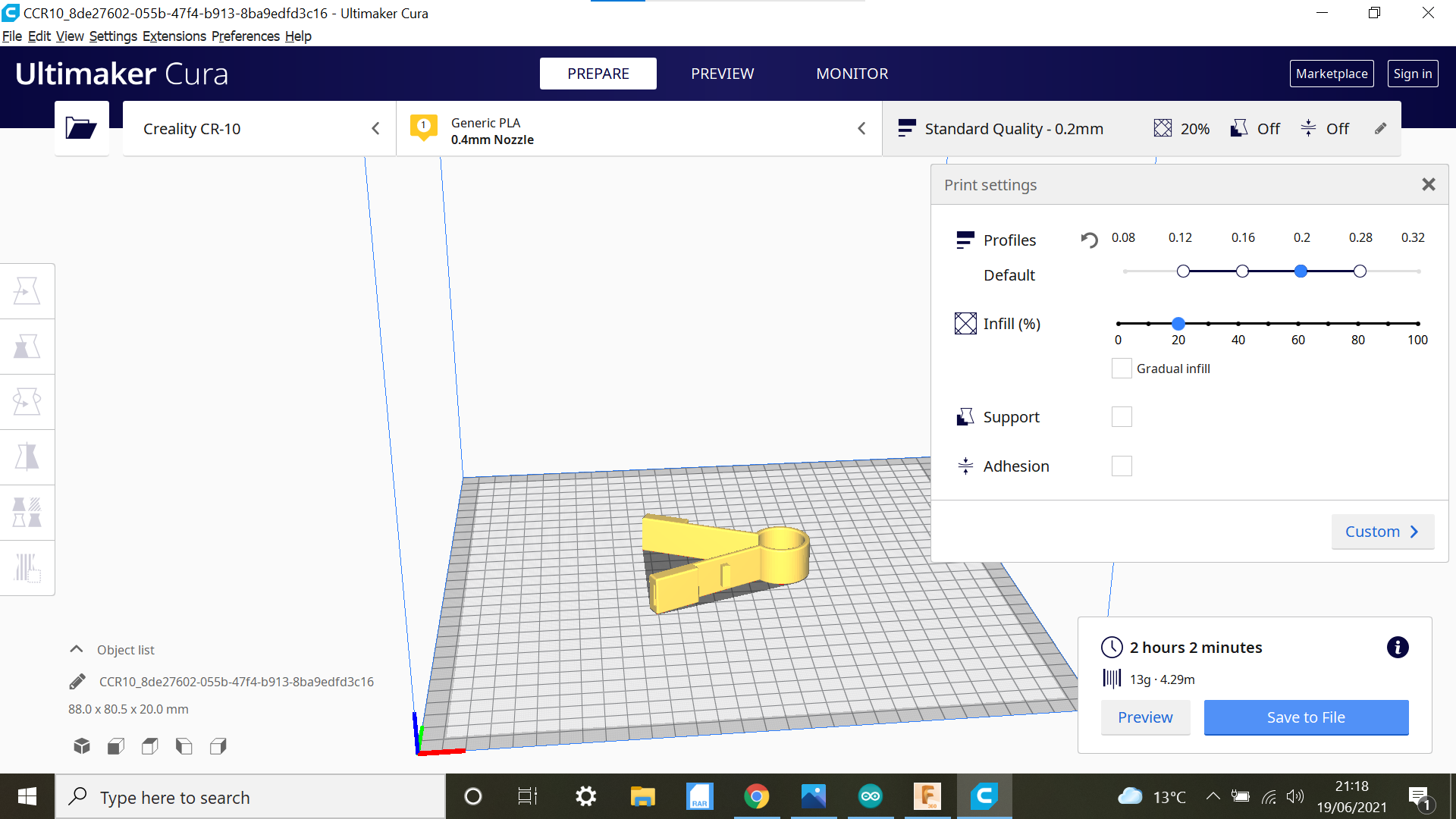Set layer height profile to 0.12

click(x=1183, y=271)
